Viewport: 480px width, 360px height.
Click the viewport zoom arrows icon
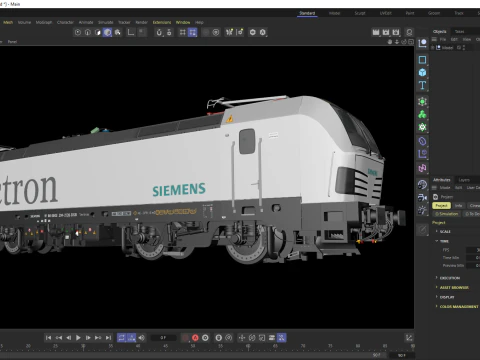coord(397,42)
